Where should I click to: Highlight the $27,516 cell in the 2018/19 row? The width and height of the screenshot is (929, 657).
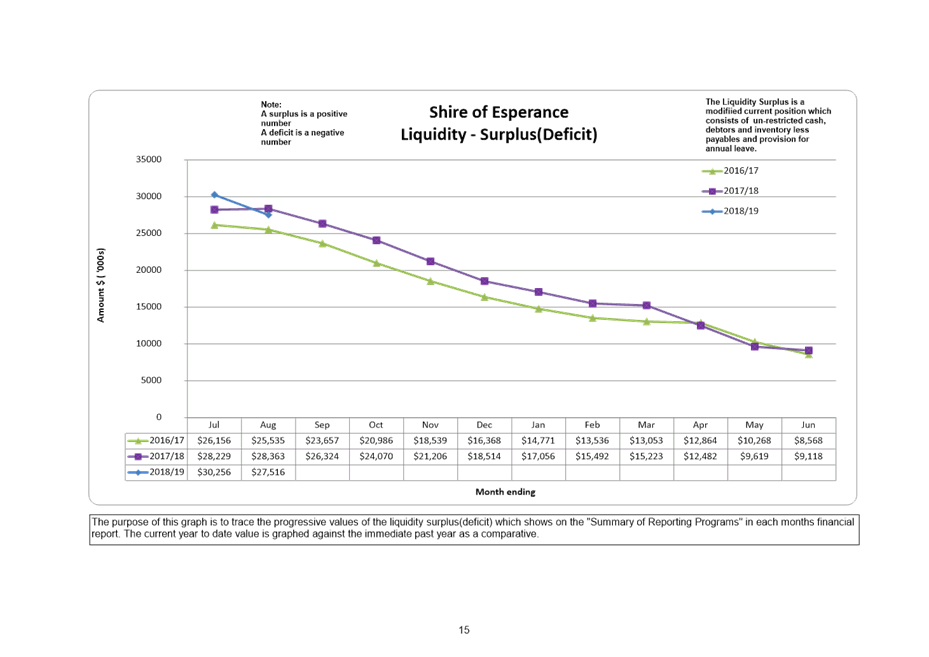268,472
